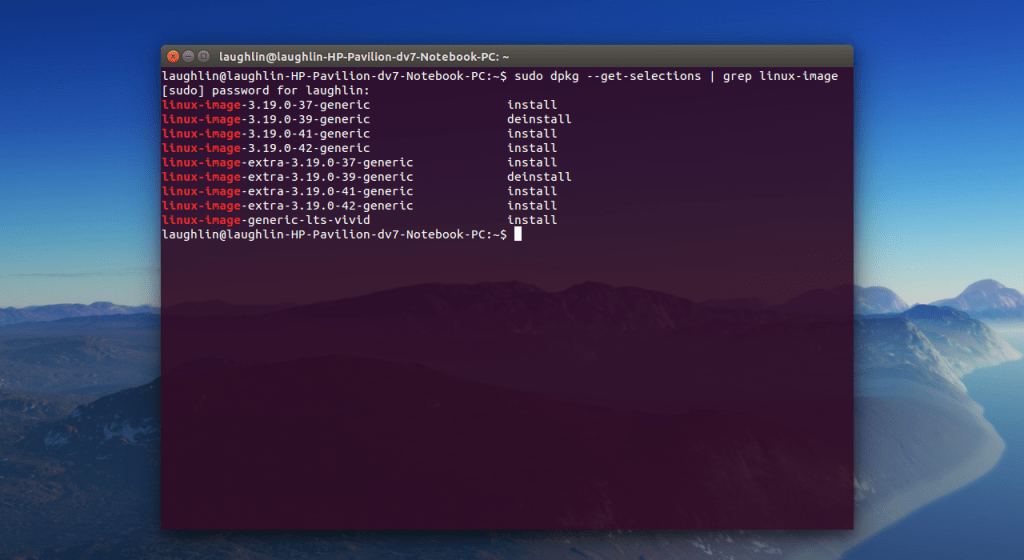The height and width of the screenshot is (560, 1024).
Task: Click the "[sudo] password for laughlin:" line
Action: (266, 91)
